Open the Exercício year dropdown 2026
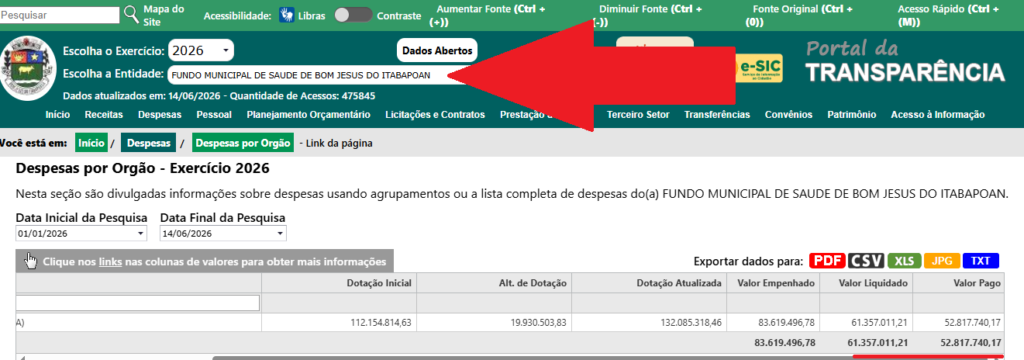The width and height of the screenshot is (1024, 360). pos(200,50)
